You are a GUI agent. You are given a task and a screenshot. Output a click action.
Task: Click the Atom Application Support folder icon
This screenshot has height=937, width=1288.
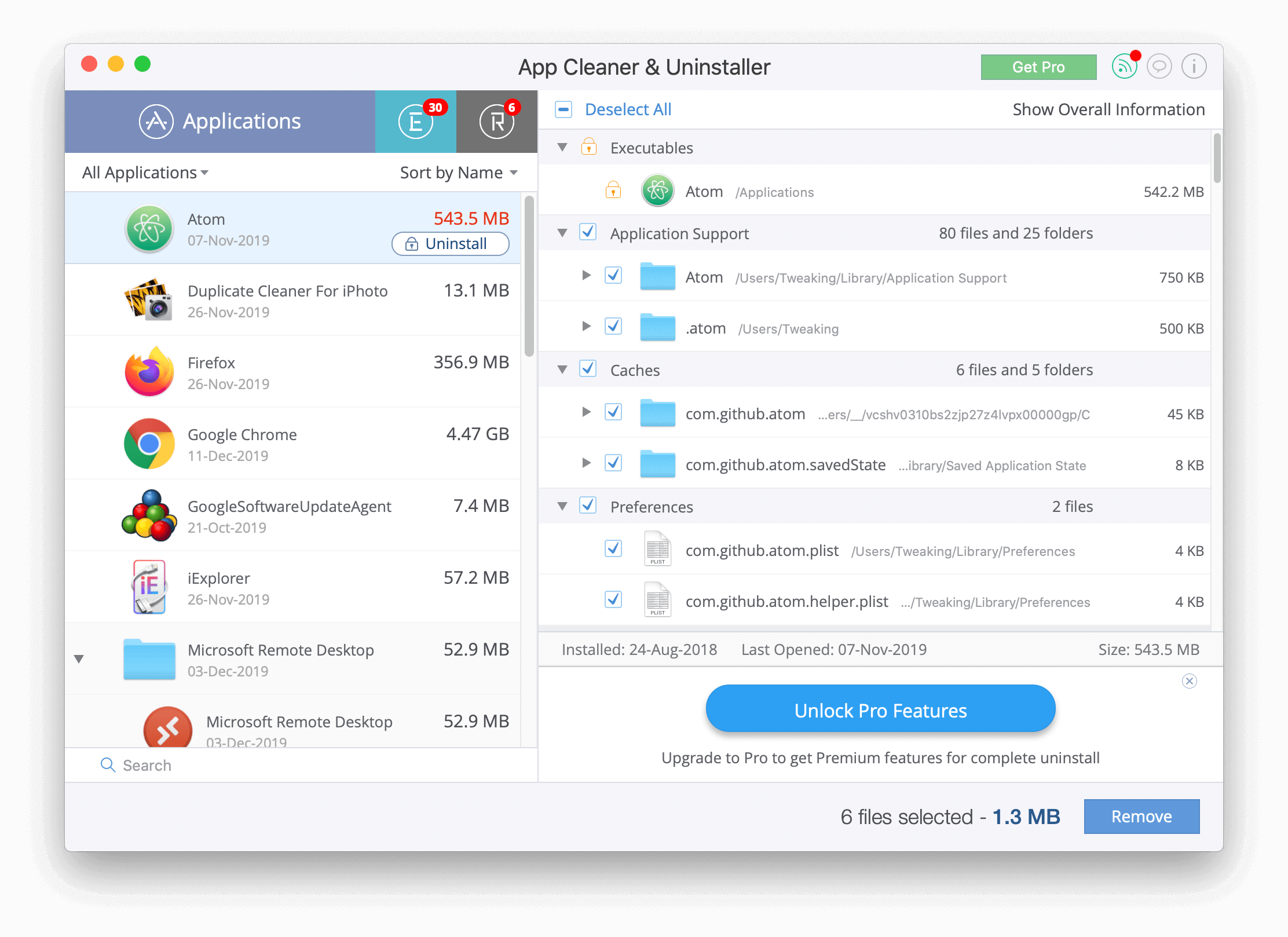[x=658, y=276]
